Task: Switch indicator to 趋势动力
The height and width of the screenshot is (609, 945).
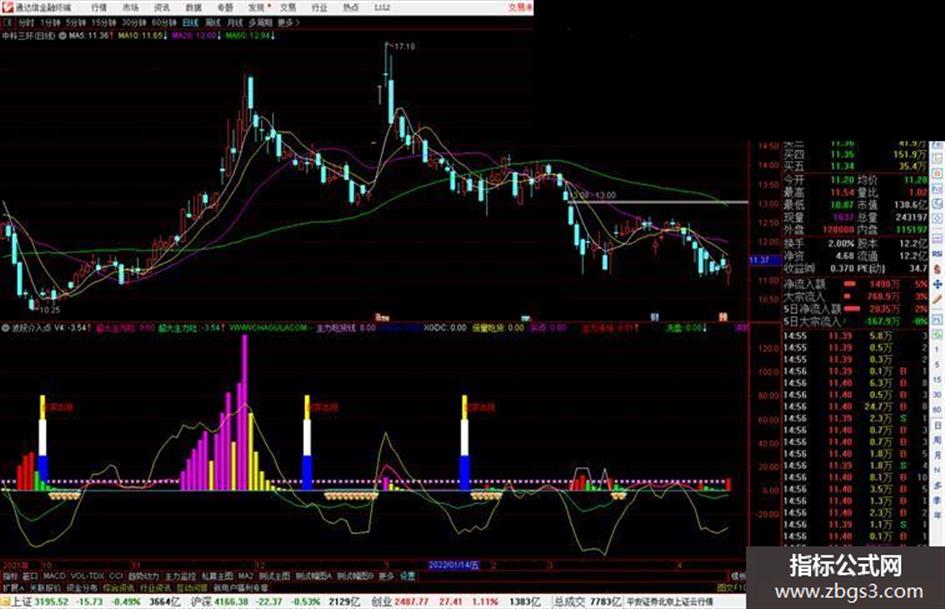Action: pyautogui.click(x=143, y=576)
